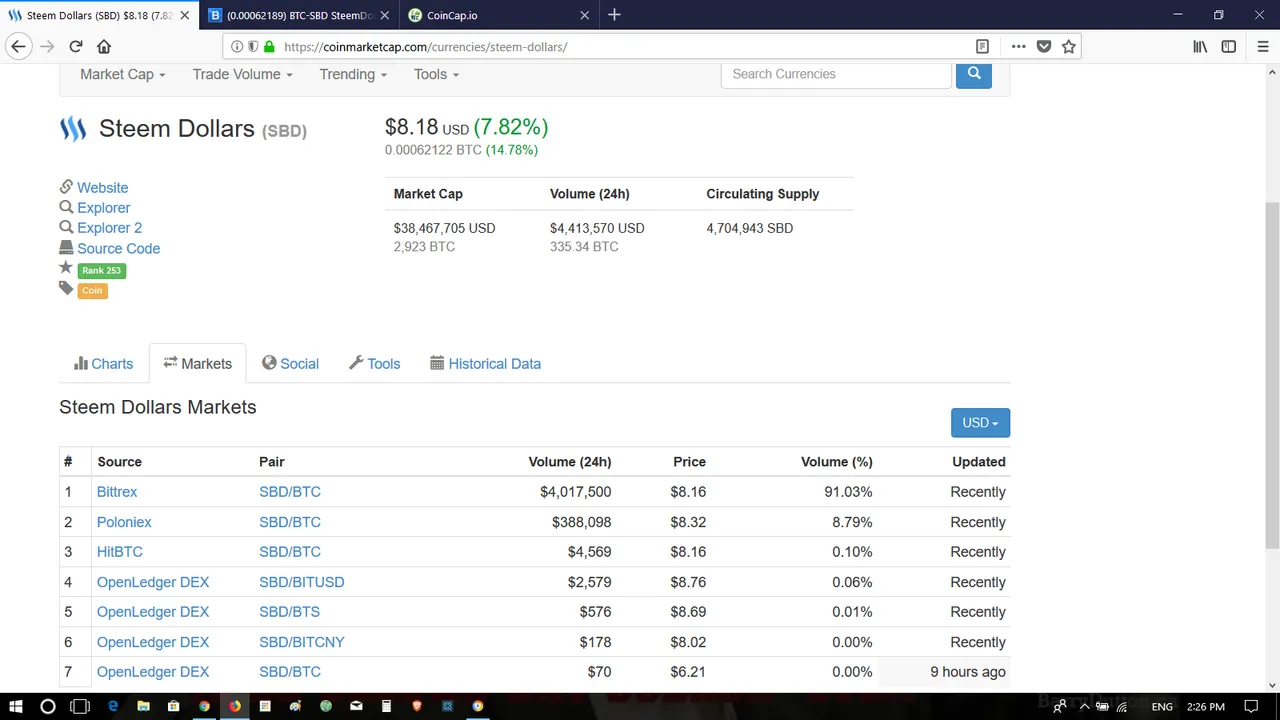Switch to the Social tab
The height and width of the screenshot is (720, 1280).
(x=290, y=364)
